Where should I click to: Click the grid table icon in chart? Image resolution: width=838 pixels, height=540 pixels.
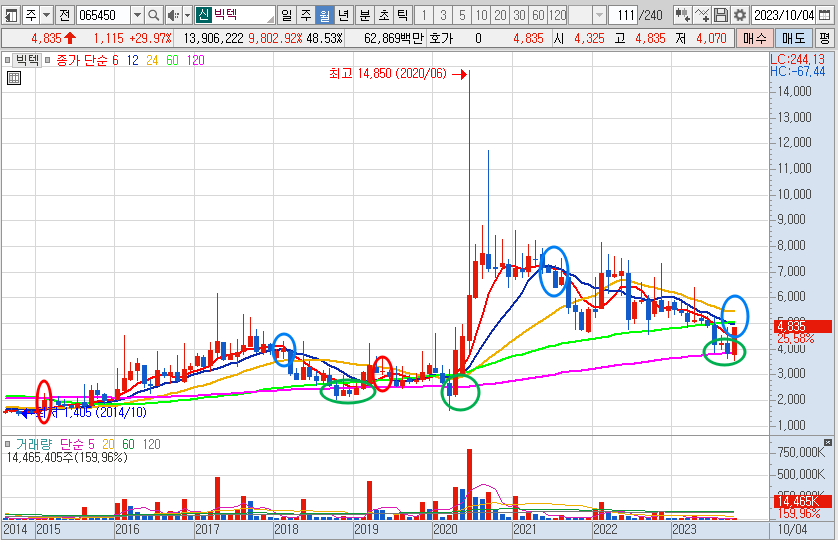point(14,79)
